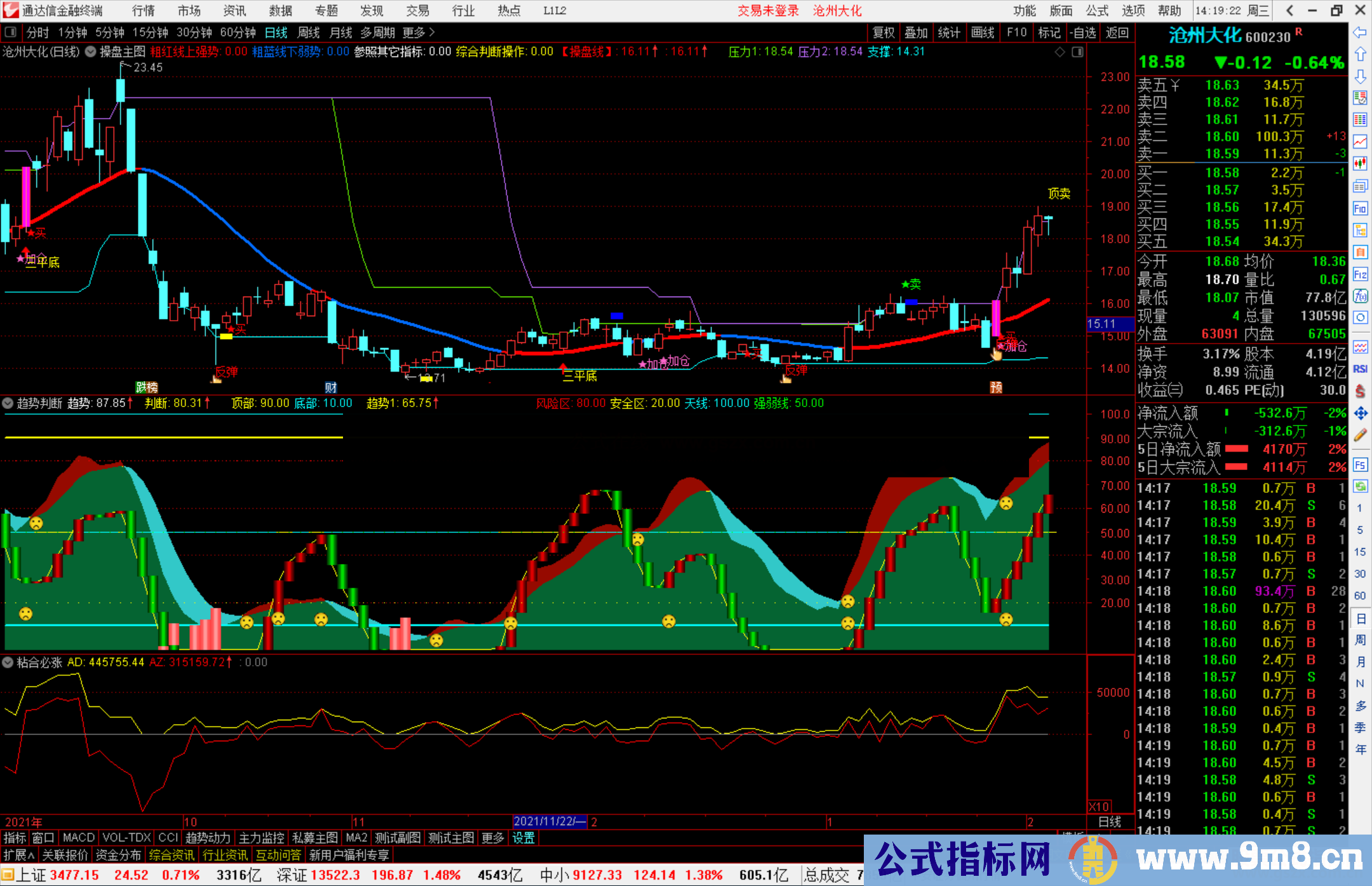Open the 行情 menu
This screenshot has width=1372, height=886.
pyautogui.click(x=144, y=11)
